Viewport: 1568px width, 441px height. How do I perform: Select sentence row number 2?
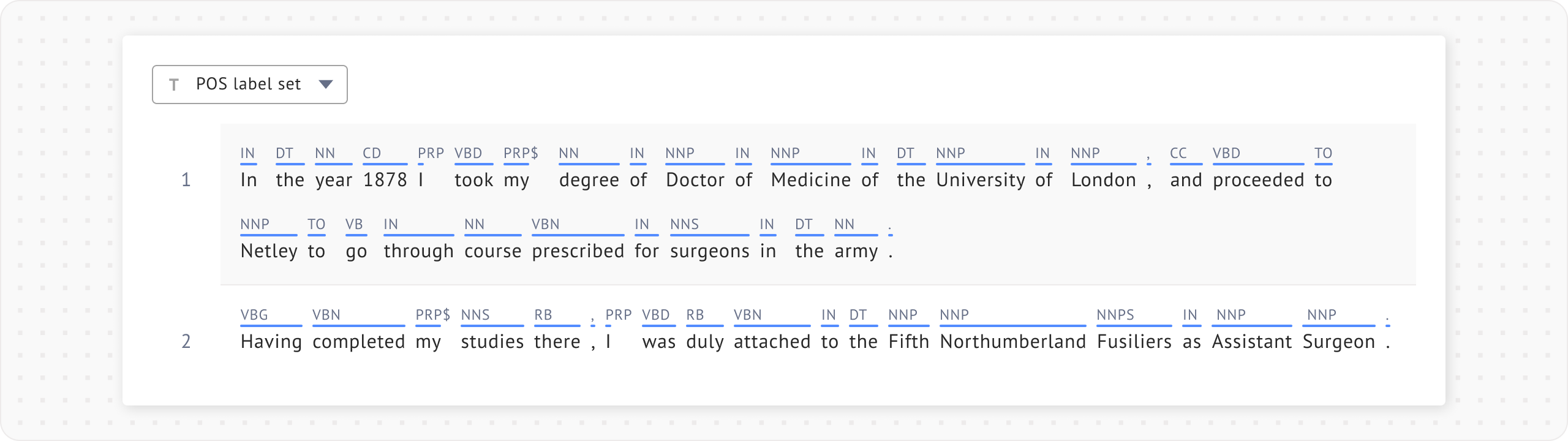(x=186, y=342)
